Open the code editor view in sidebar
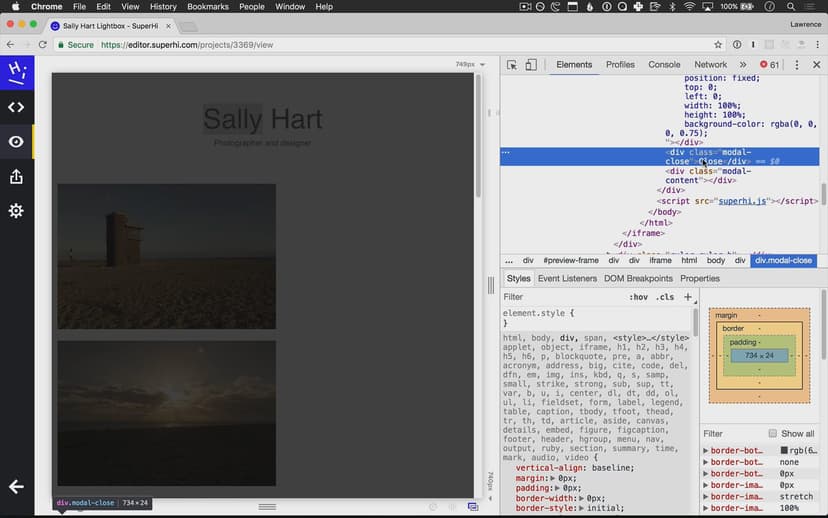 point(16,107)
